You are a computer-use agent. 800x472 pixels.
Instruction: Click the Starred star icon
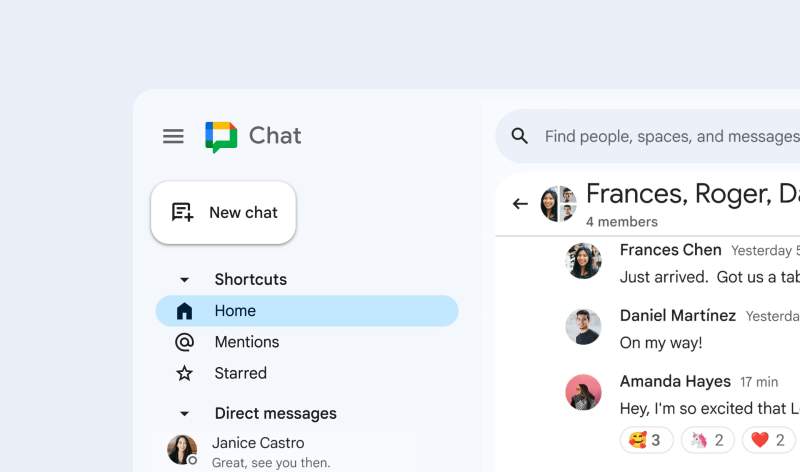(x=184, y=373)
